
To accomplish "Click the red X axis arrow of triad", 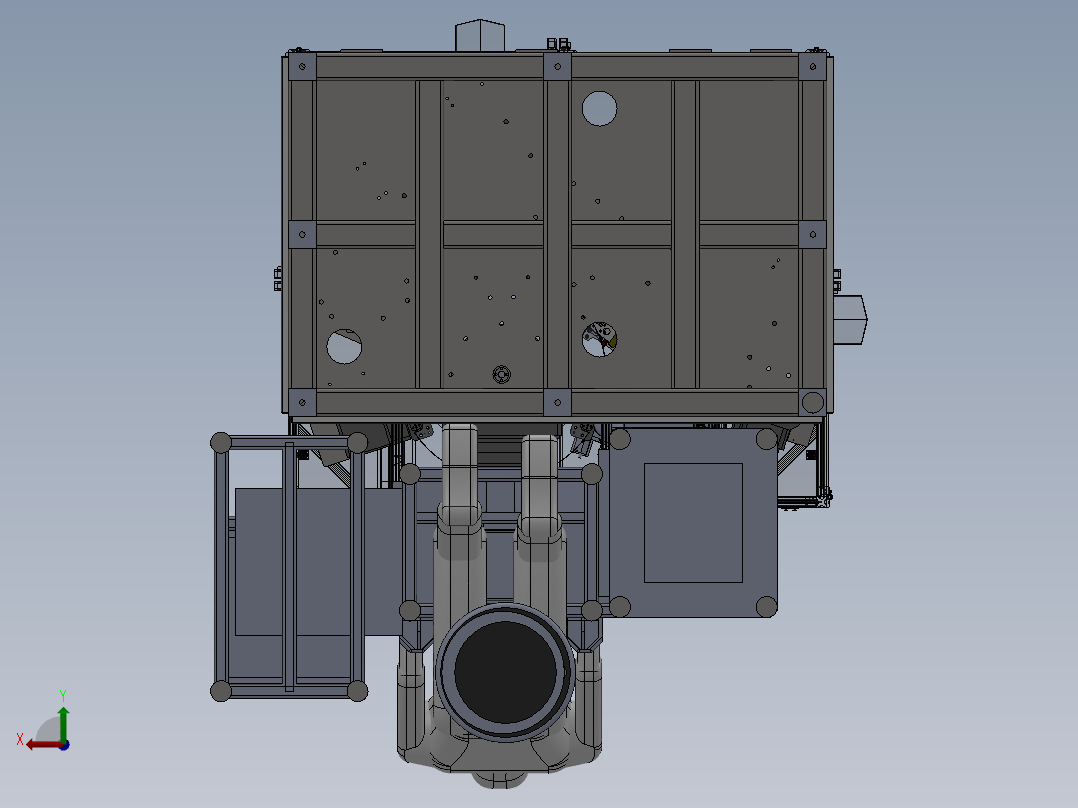I will point(43,745).
